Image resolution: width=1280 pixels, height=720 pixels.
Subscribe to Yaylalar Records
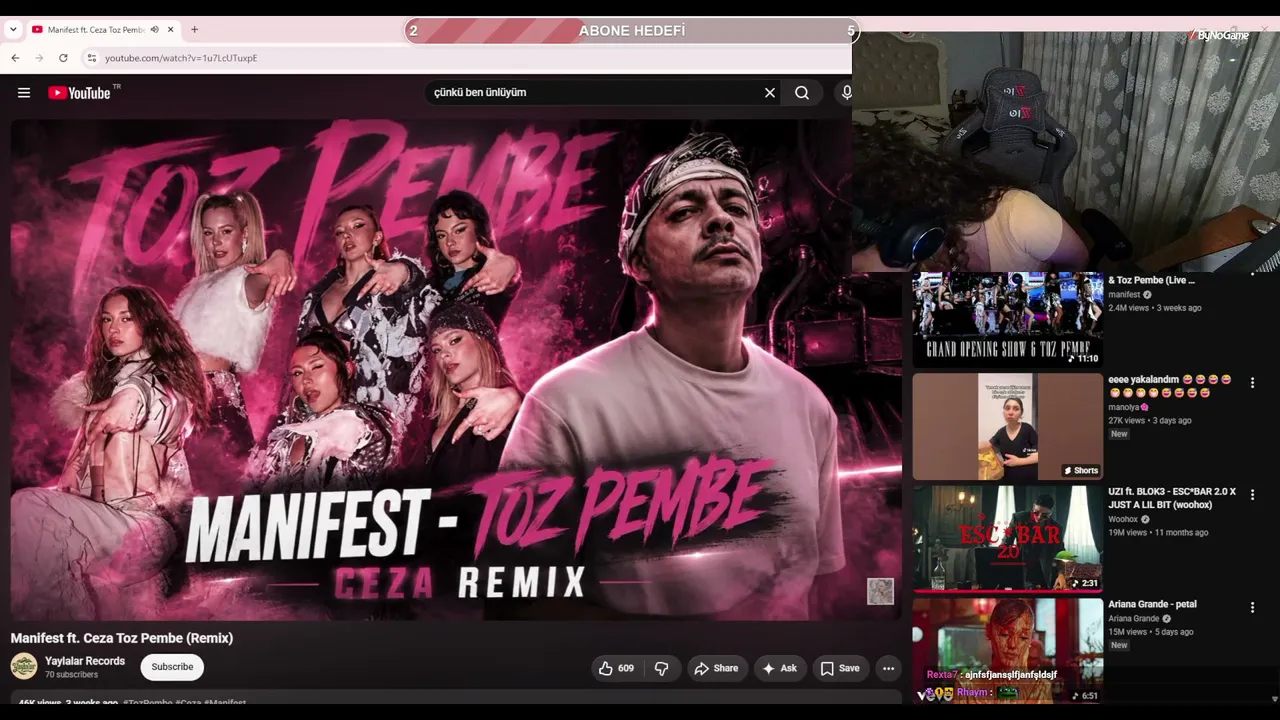[x=172, y=667]
